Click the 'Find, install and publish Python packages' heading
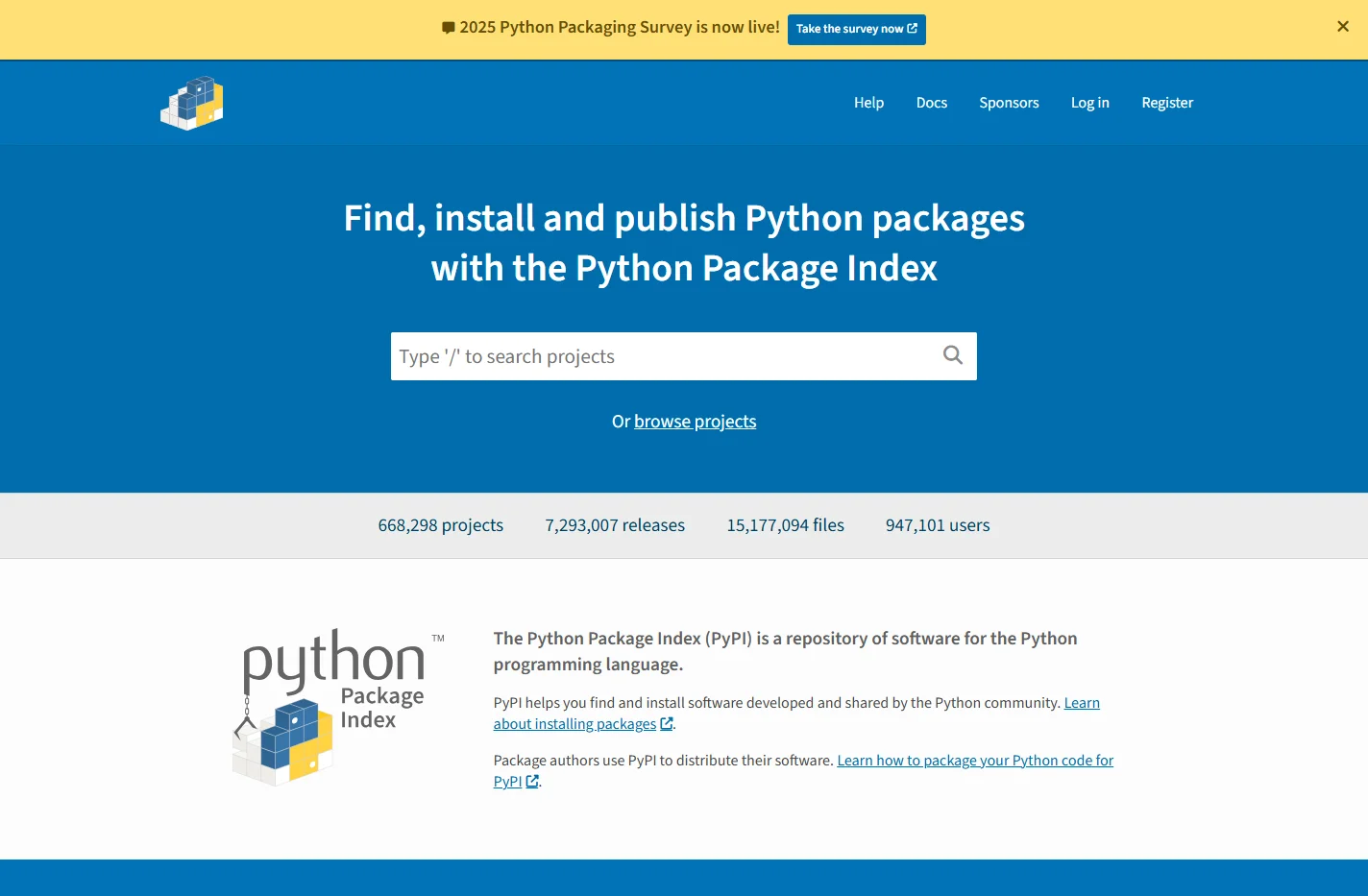The width and height of the screenshot is (1368, 896). [x=684, y=243]
